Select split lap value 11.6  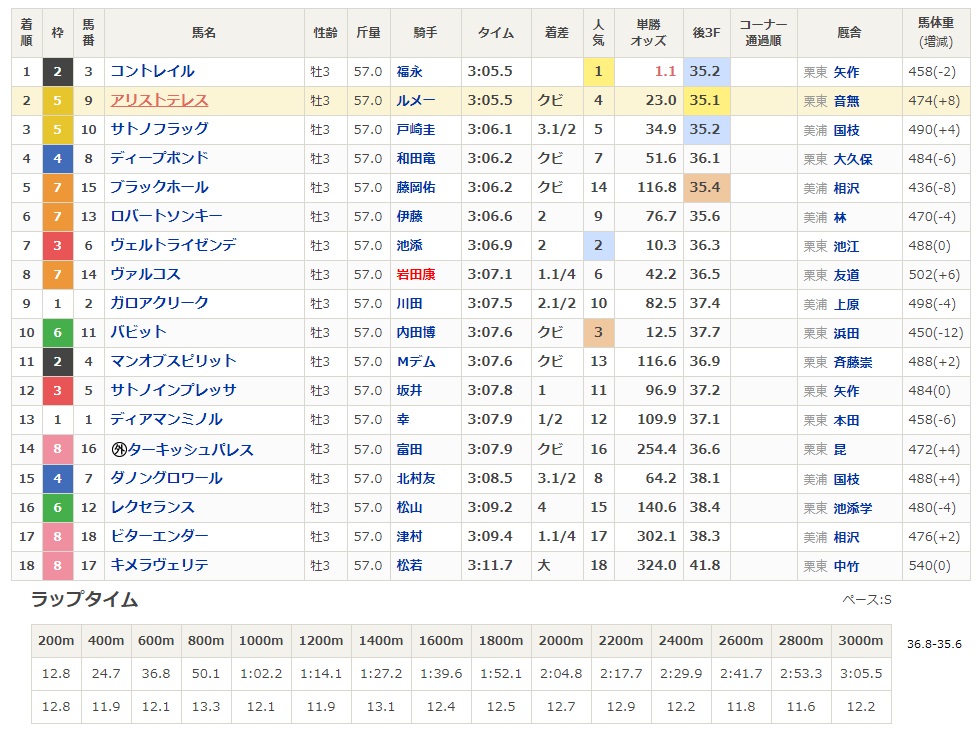coord(800,707)
